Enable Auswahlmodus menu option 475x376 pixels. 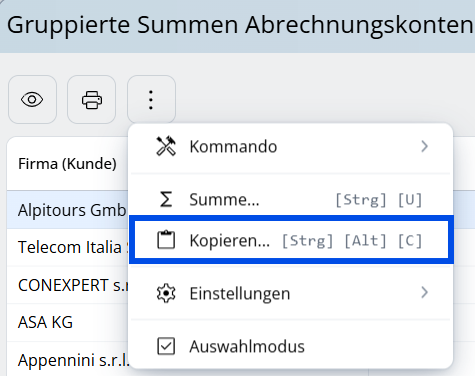click(291, 346)
